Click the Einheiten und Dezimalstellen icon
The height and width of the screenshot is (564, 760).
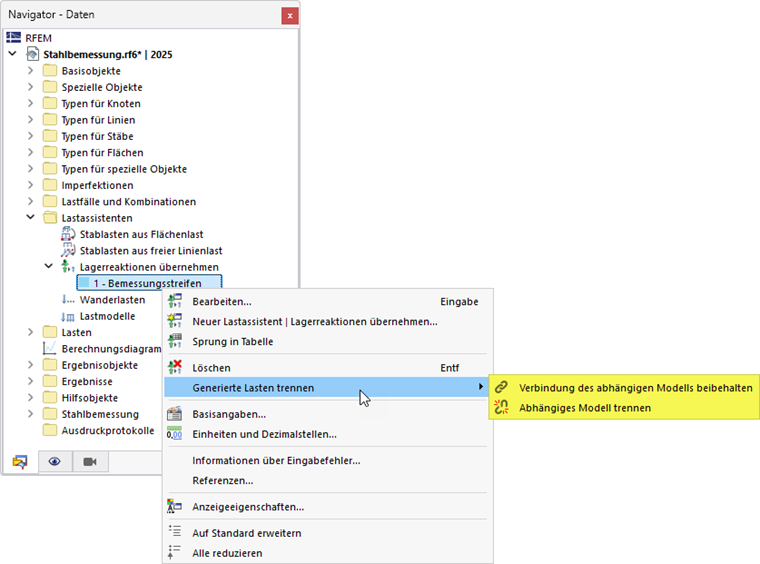(174, 434)
